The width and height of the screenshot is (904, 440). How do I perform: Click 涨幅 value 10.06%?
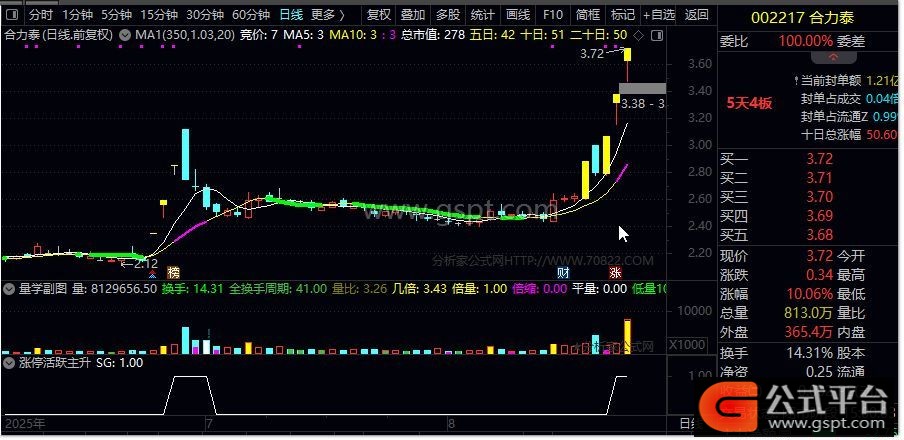pyautogui.click(x=809, y=294)
